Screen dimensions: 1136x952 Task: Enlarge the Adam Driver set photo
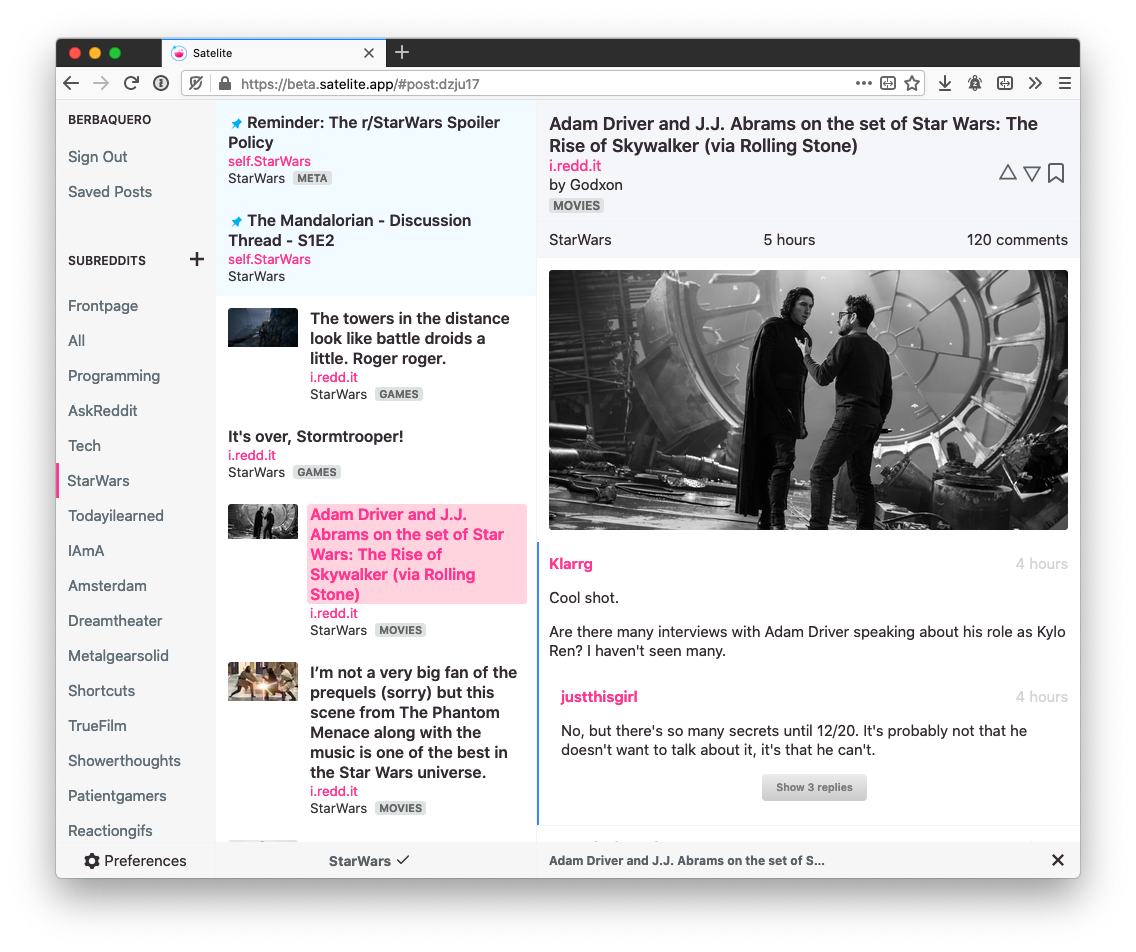(x=808, y=400)
